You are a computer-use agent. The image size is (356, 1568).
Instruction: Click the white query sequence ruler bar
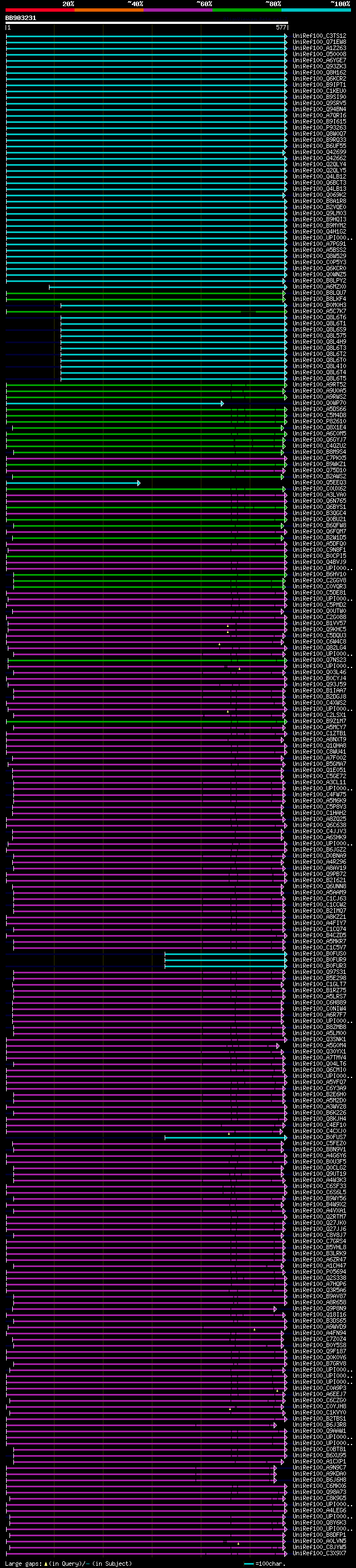tap(147, 23)
